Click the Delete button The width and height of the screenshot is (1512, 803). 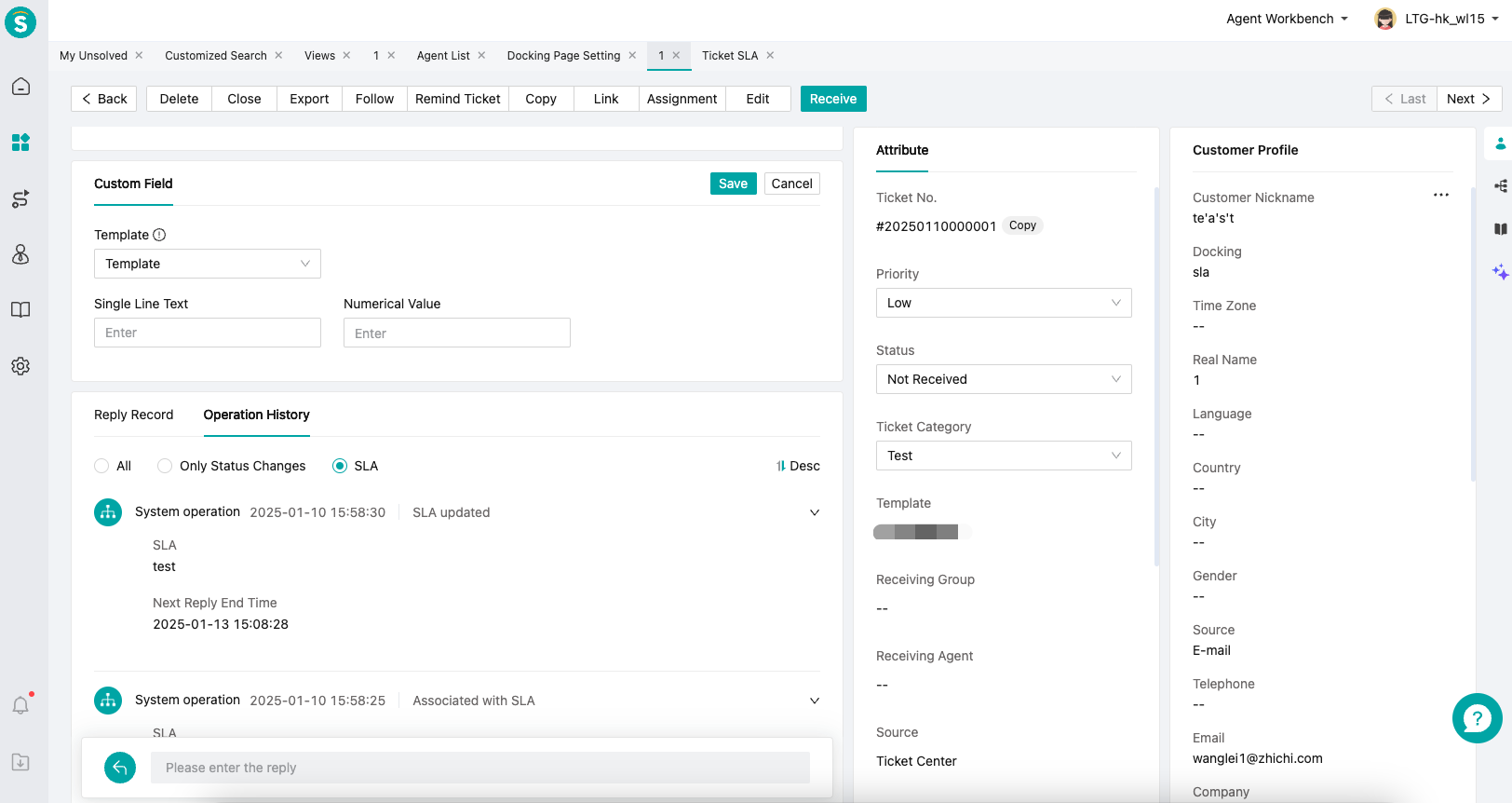[x=179, y=99]
